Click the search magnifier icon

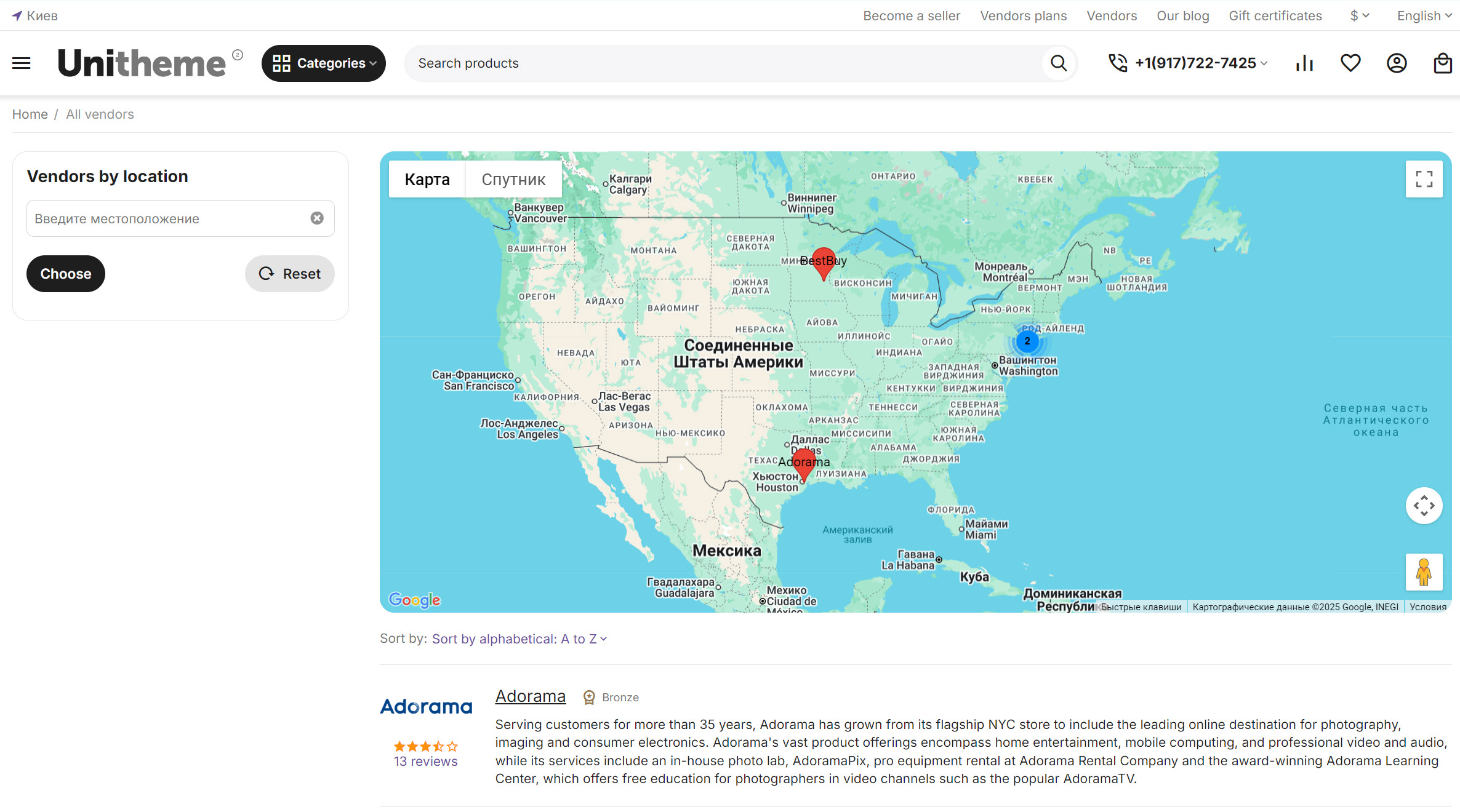[x=1057, y=63]
